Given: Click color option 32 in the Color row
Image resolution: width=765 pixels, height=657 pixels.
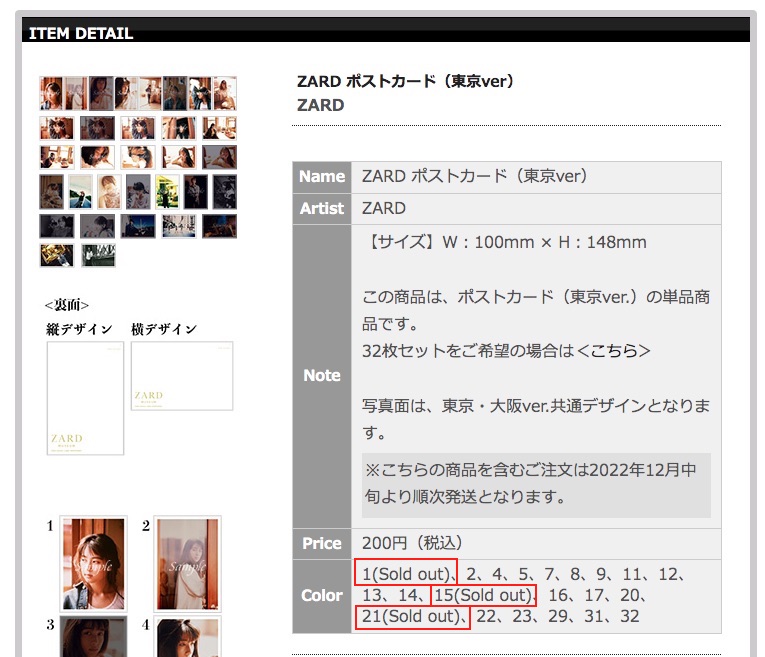Looking at the screenshot, I should pos(629,617).
